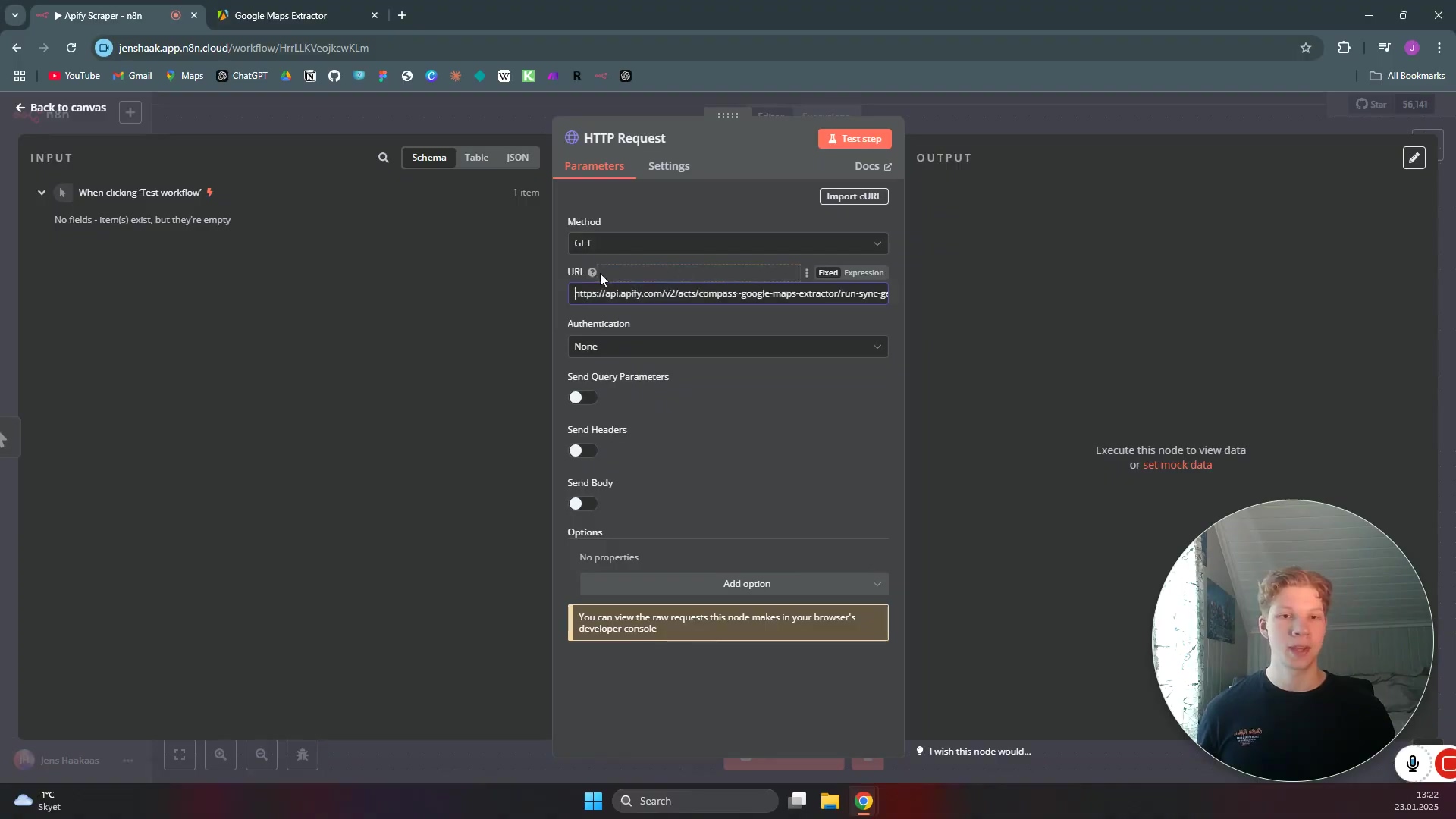
Task: Open the Authentication dropdown showing None
Action: click(727, 347)
